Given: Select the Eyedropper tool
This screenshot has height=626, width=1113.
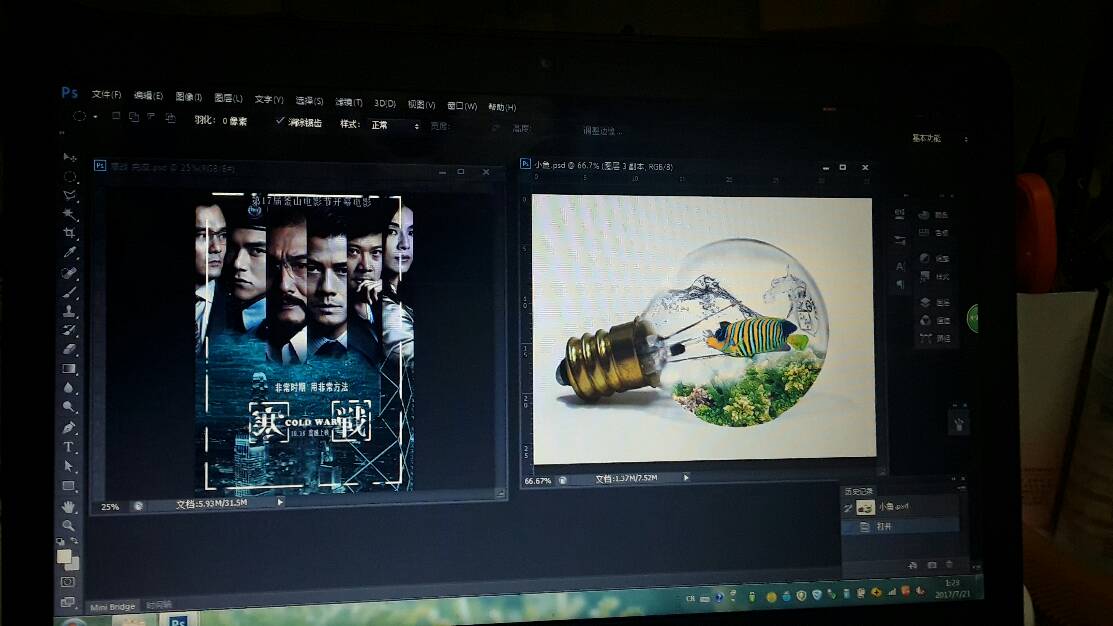Looking at the screenshot, I should [x=70, y=252].
